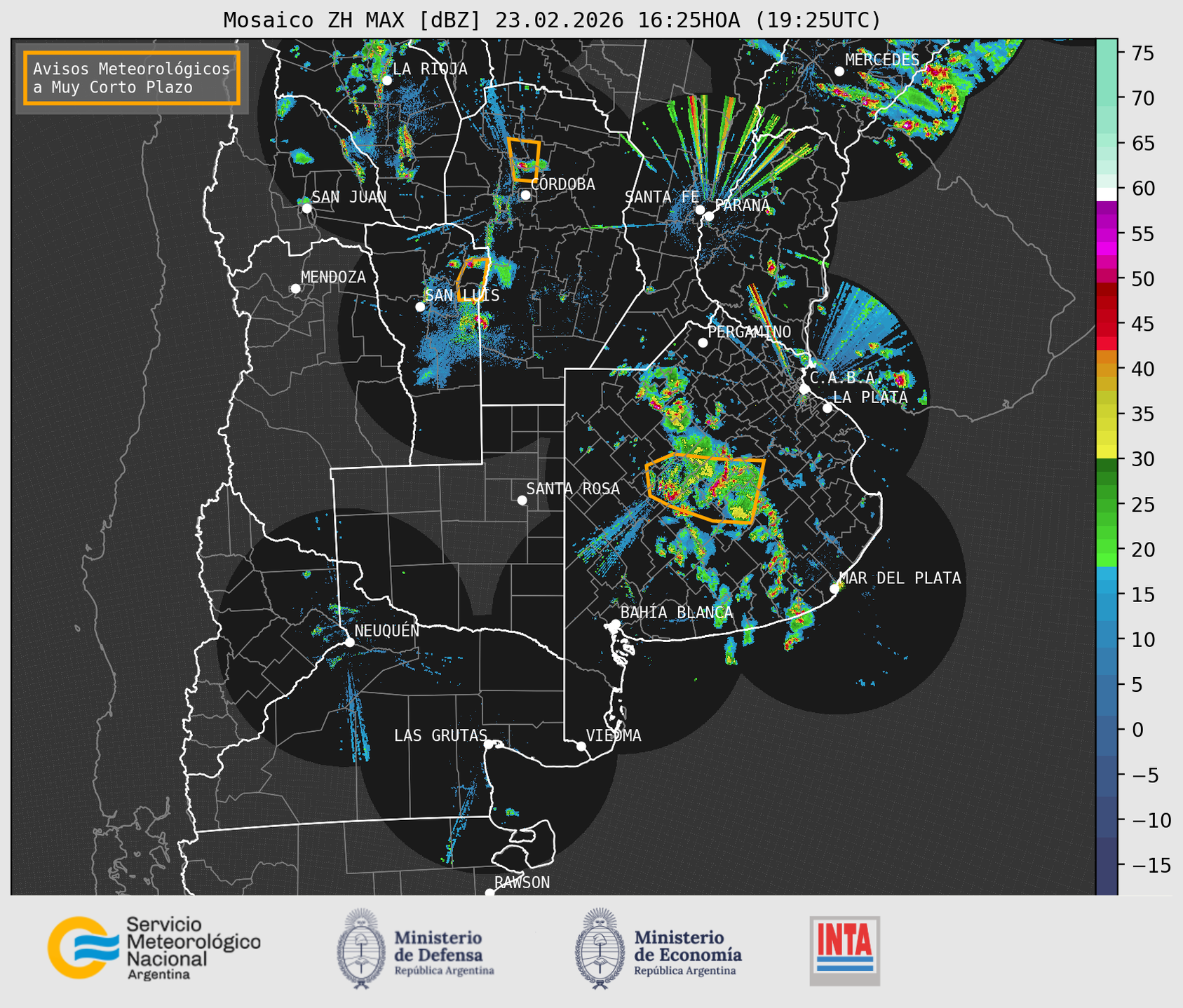Select the SANTA ROSA city label
The image size is (1183, 1008).
pos(573,489)
